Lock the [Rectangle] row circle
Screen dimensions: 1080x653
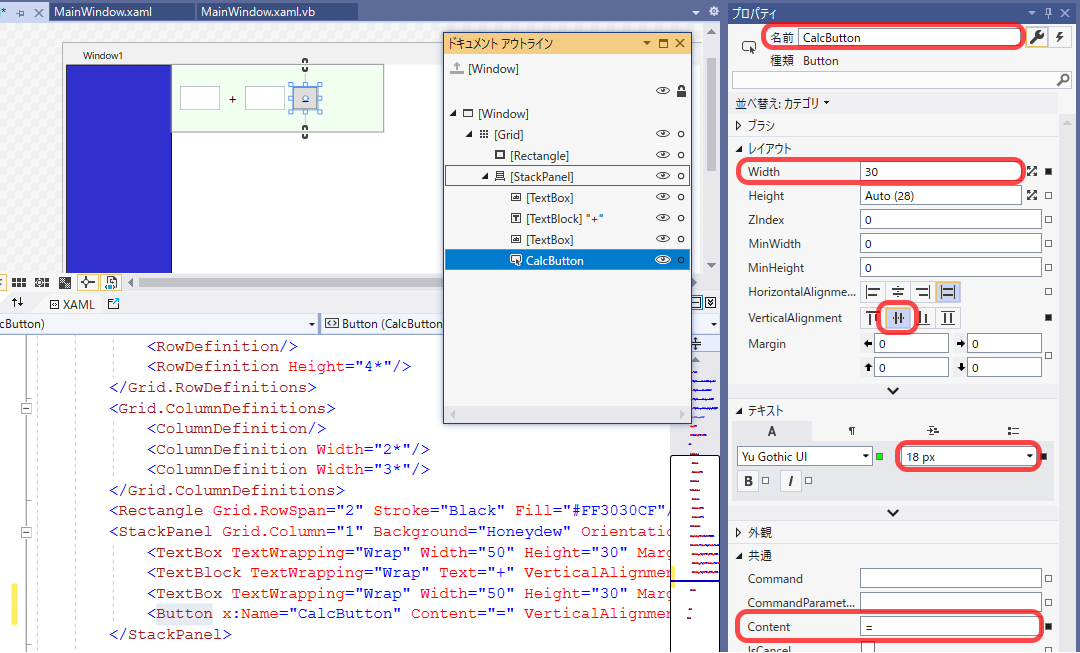pos(681,155)
